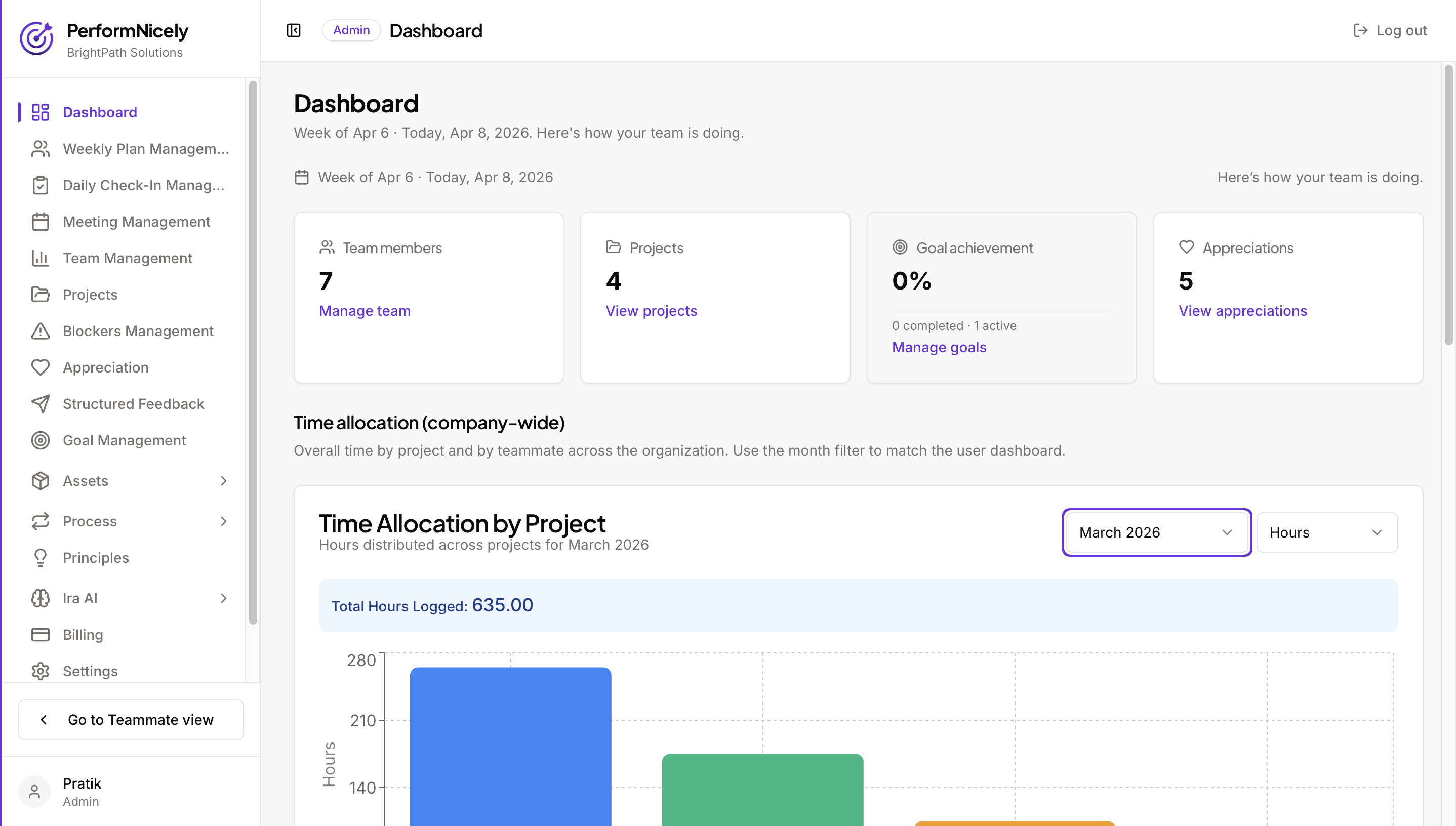Open the March 2026 month dropdown
The height and width of the screenshot is (826, 1456).
point(1156,532)
